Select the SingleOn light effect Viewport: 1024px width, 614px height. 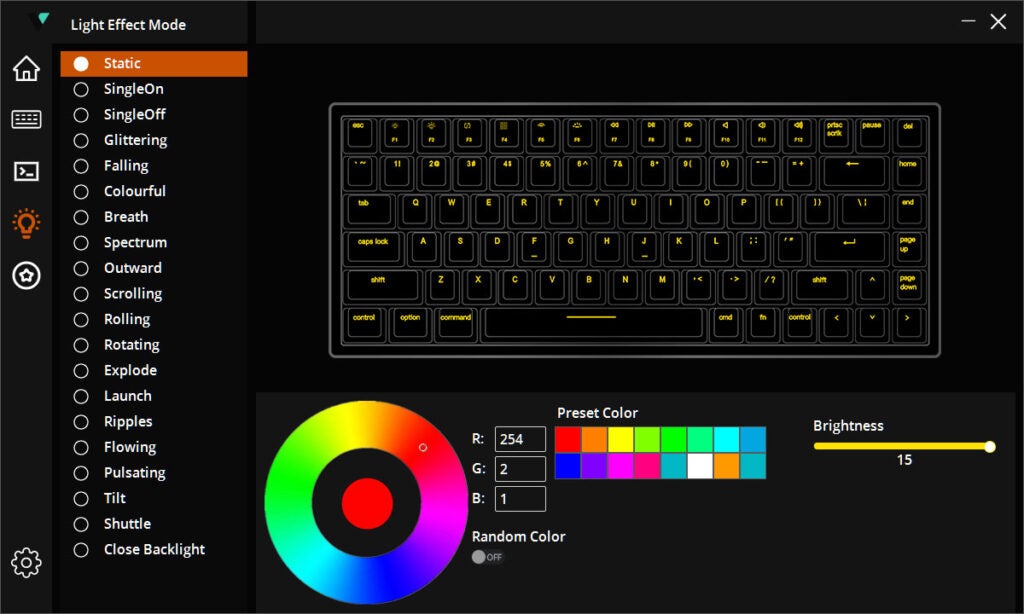point(154,89)
